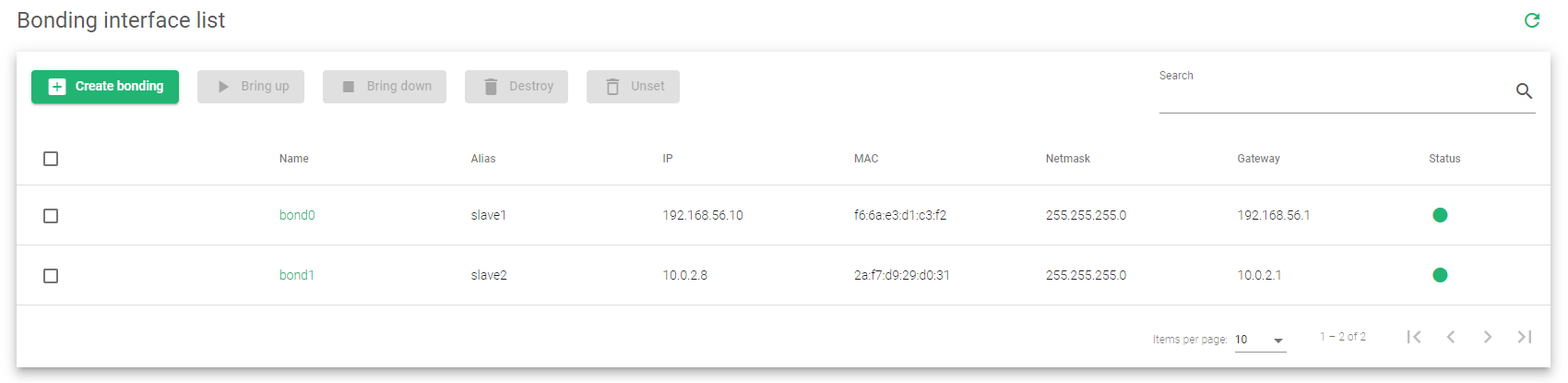Click the Create bonding button
The height and width of the screenshot is (383, 1568).
tap(105, 87)
